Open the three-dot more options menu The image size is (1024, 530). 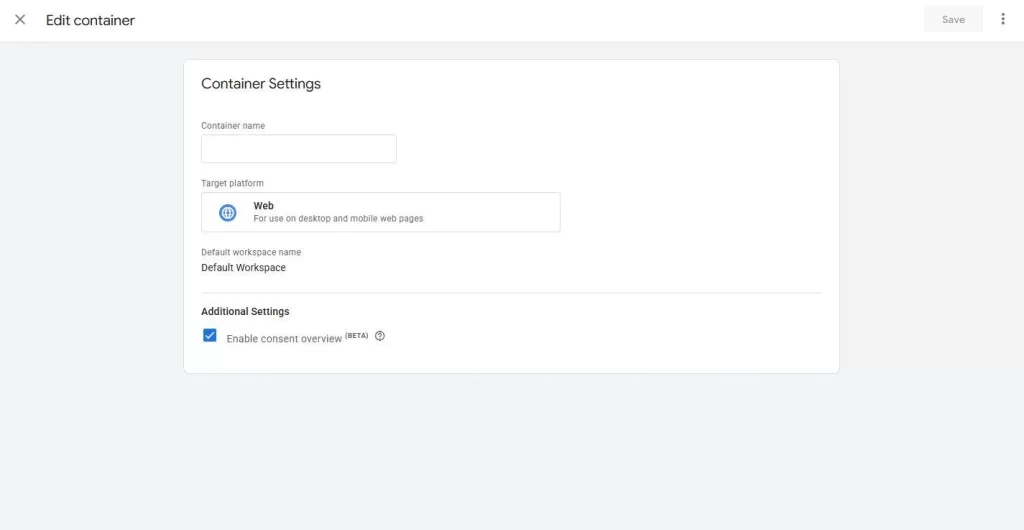pos(1003,19)
